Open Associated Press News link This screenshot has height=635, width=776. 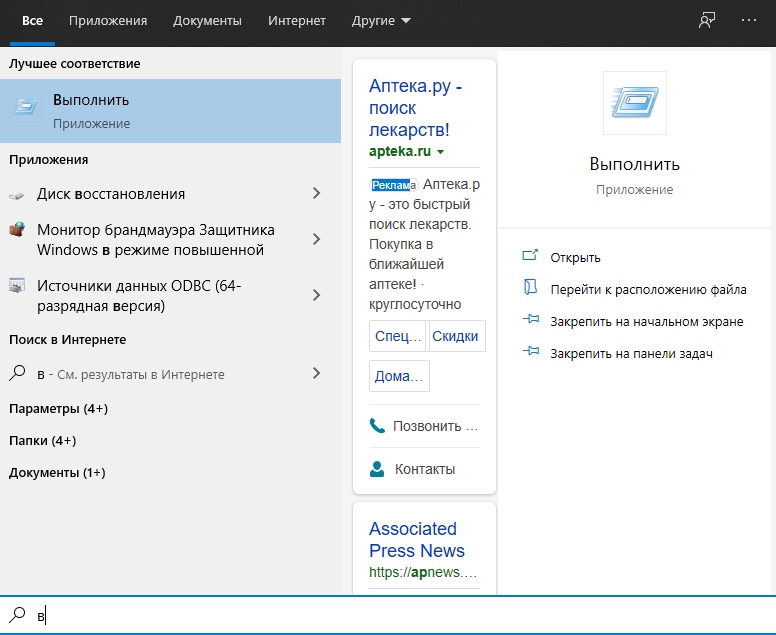(417, 539)
